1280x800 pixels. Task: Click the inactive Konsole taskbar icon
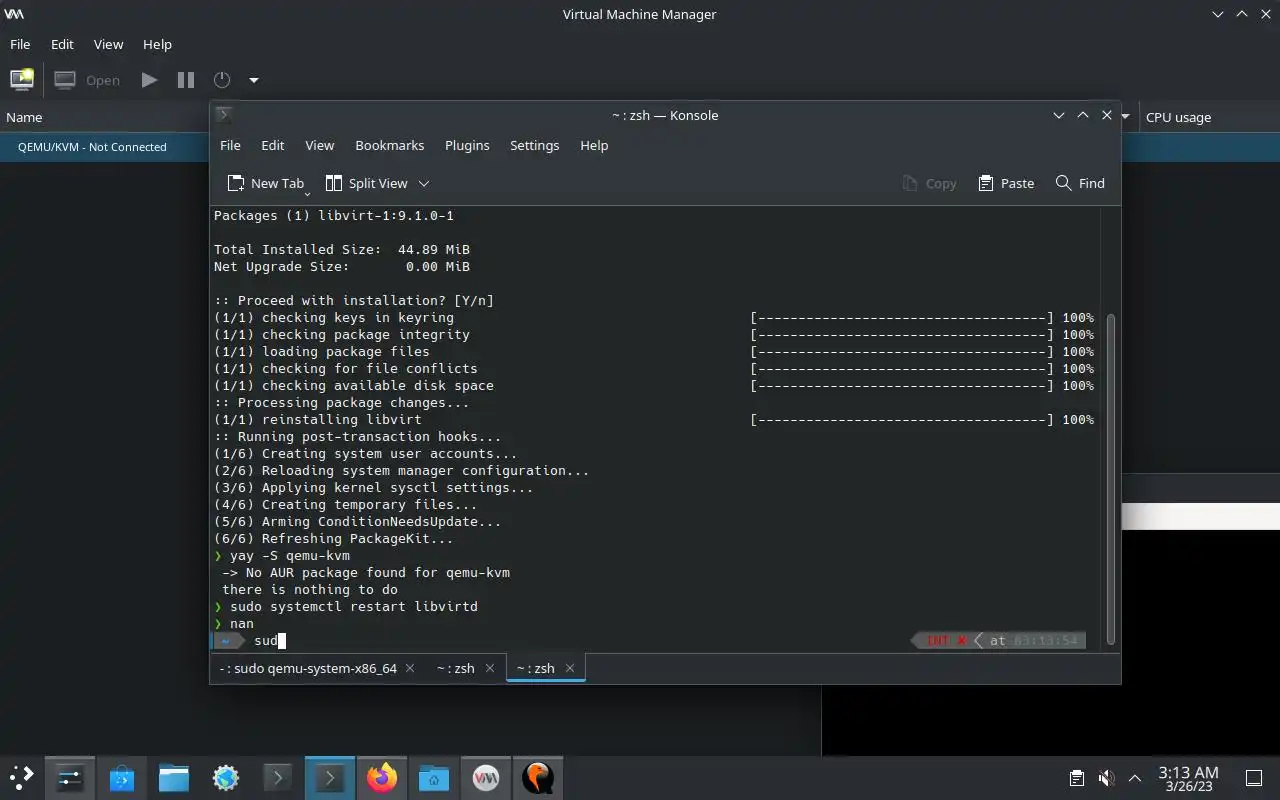point(278,777)
